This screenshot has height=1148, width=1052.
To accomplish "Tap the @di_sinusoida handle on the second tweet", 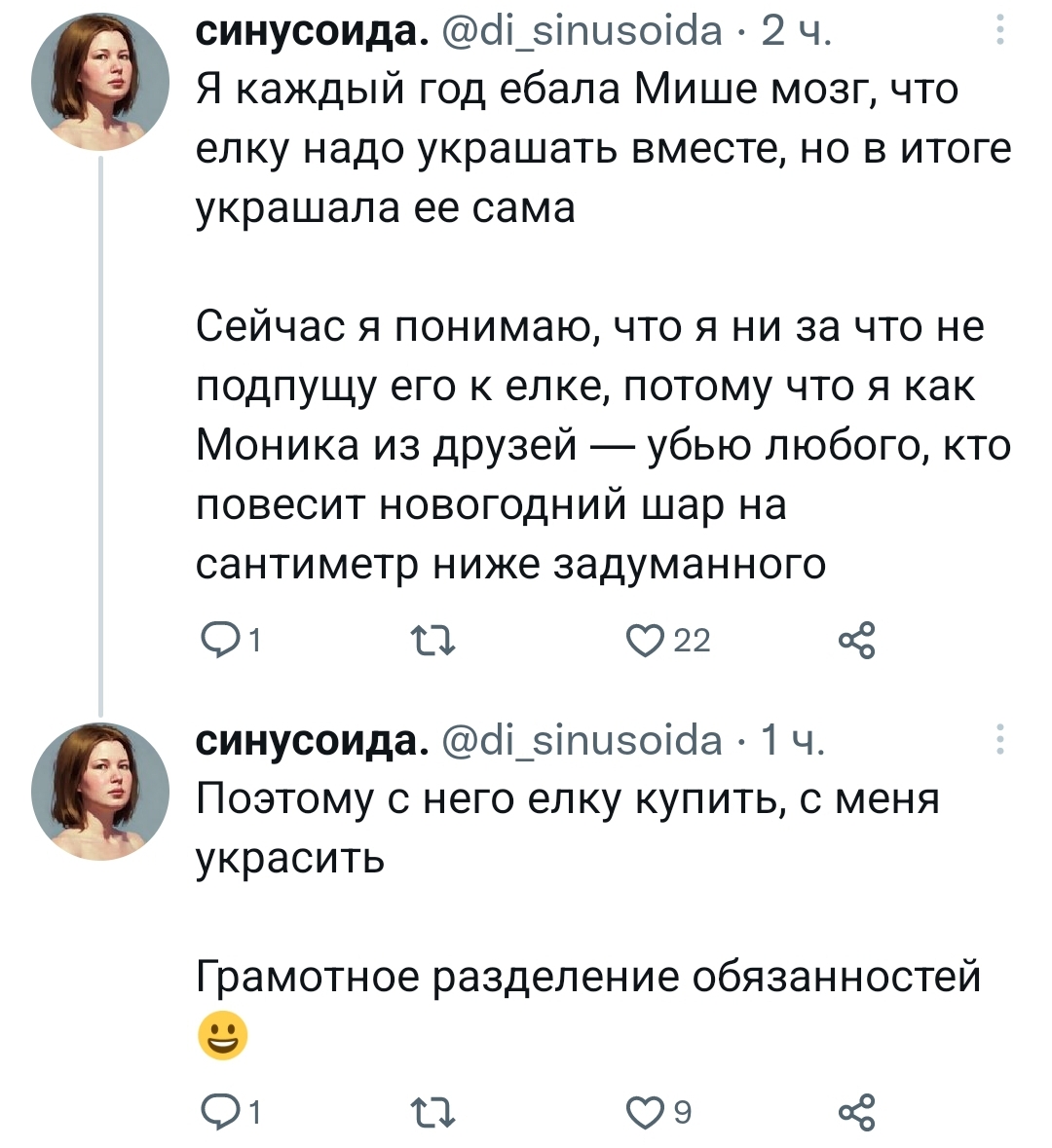I will point(584,741).
